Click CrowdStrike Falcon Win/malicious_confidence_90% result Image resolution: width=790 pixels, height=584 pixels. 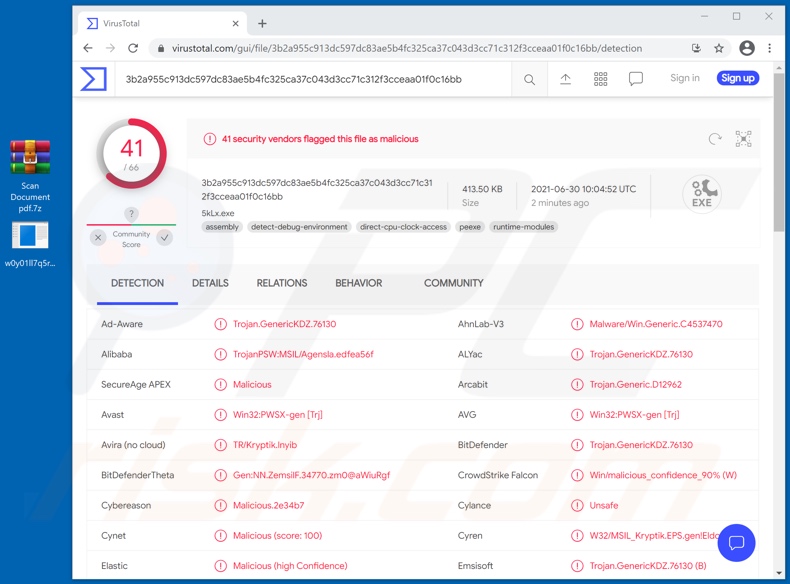pos(663,475)
